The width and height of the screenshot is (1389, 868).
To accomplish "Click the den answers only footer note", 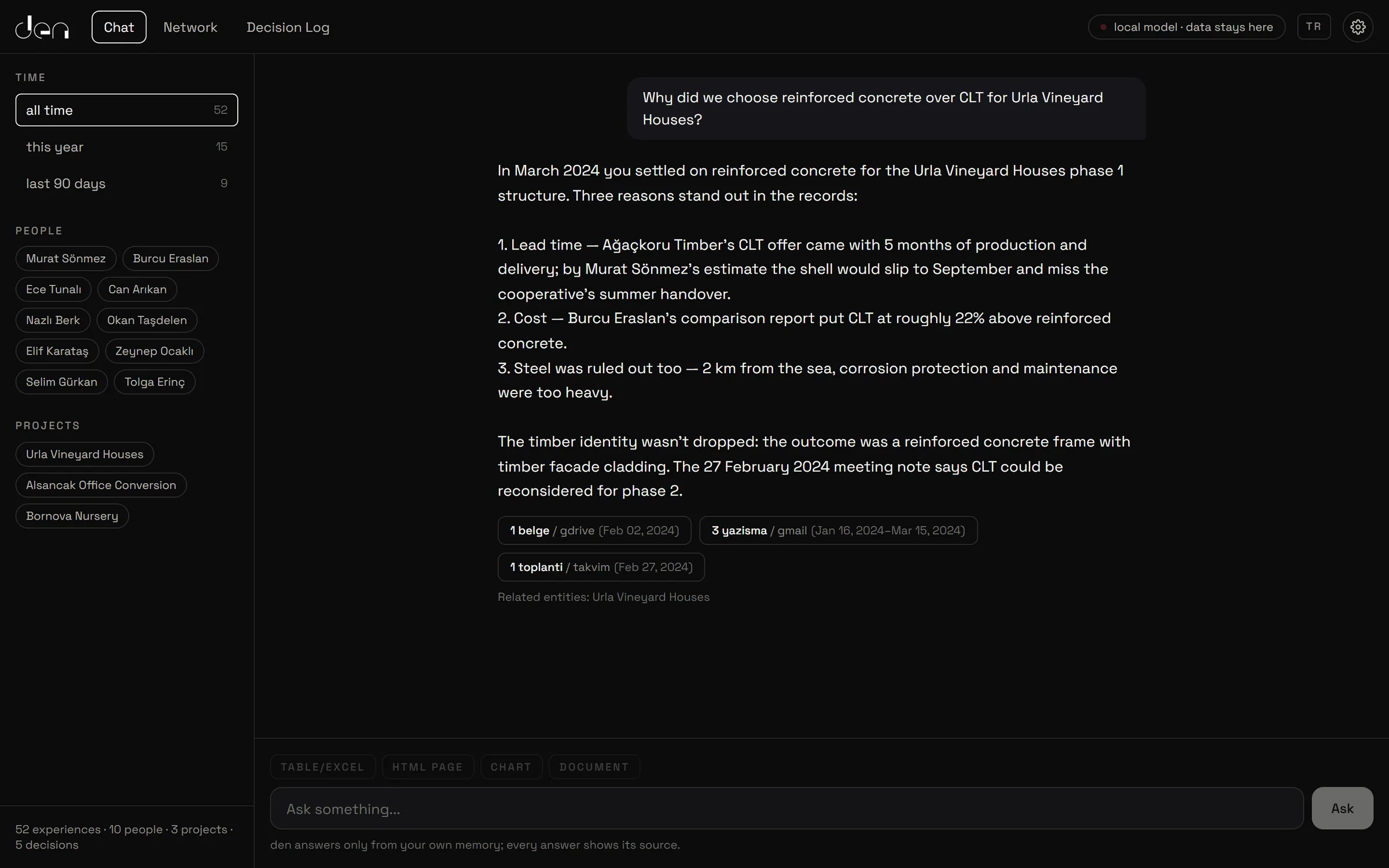I will [x=475, y=845].
